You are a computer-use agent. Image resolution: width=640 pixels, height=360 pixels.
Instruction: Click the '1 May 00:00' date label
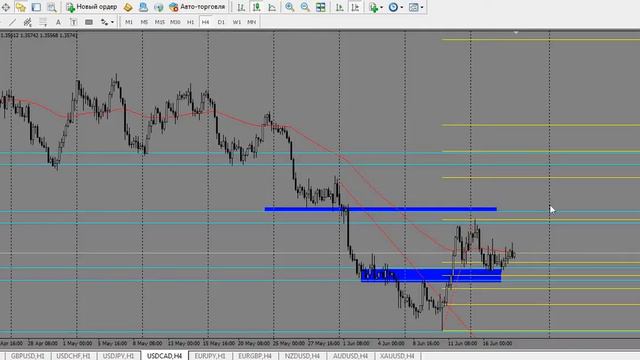(78, 344)
